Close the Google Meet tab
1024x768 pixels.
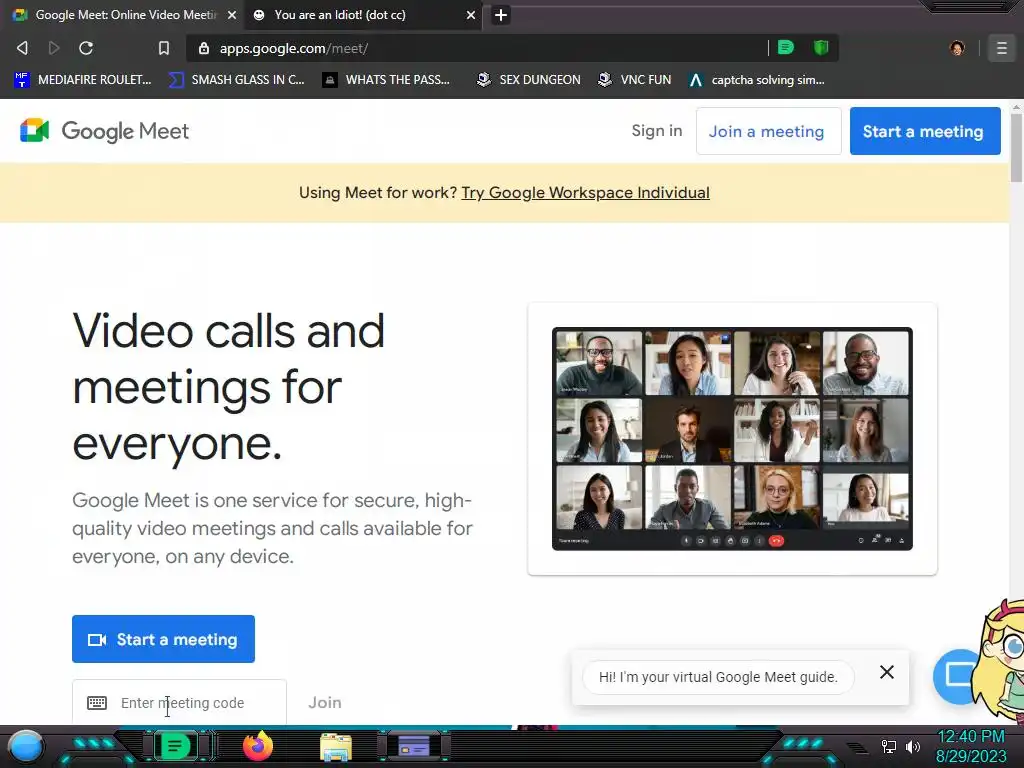point(232,15)
